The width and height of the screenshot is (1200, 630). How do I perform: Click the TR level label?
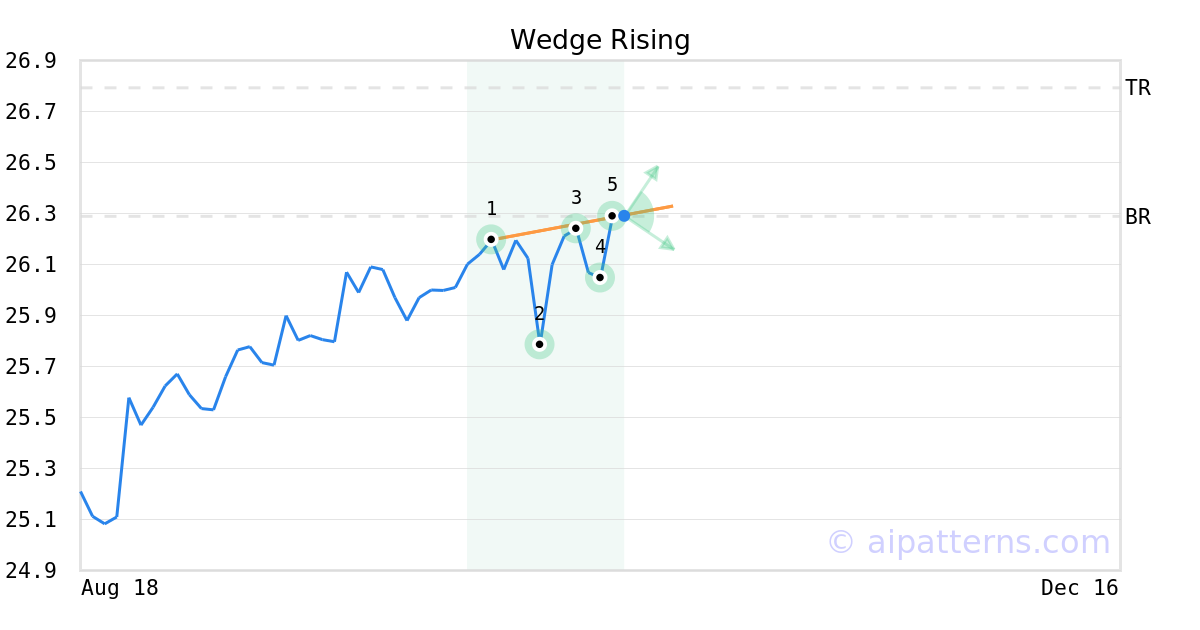coord(1138,88)
